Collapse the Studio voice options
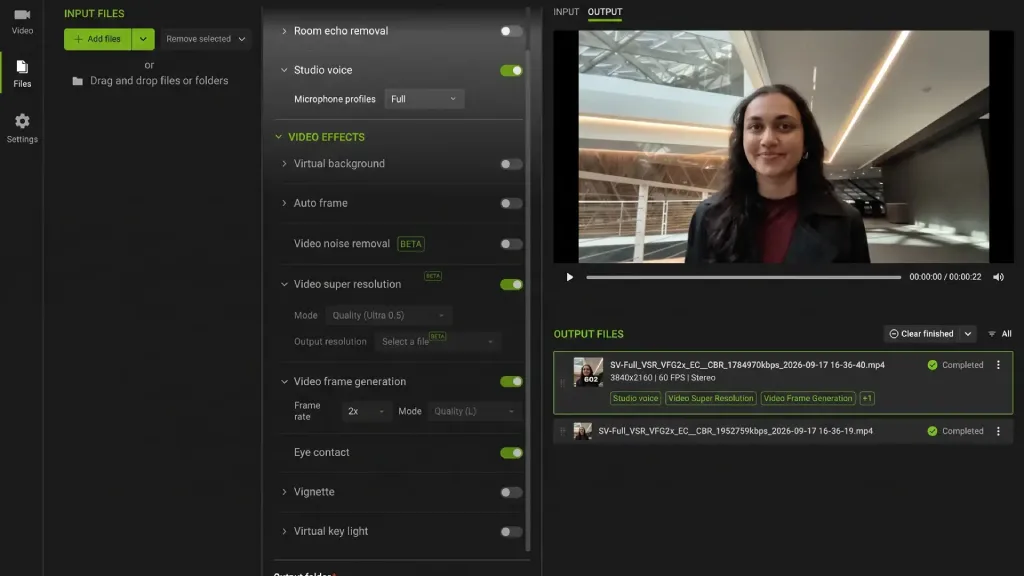 point(284,70)
